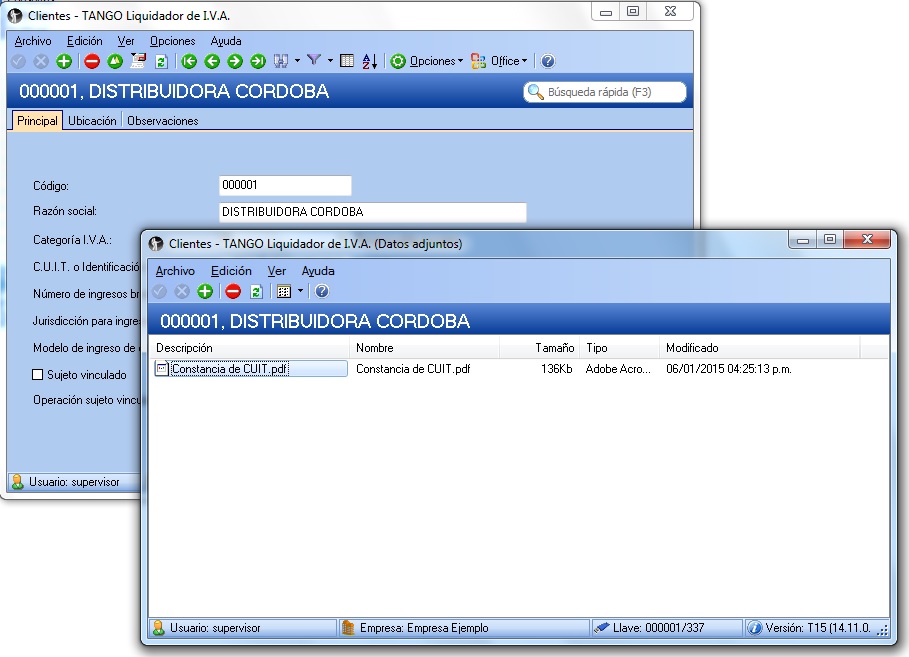Viewport: 909px width, 657px height.
Task: Go to first record with the green arrow
Action: [189, 61]
